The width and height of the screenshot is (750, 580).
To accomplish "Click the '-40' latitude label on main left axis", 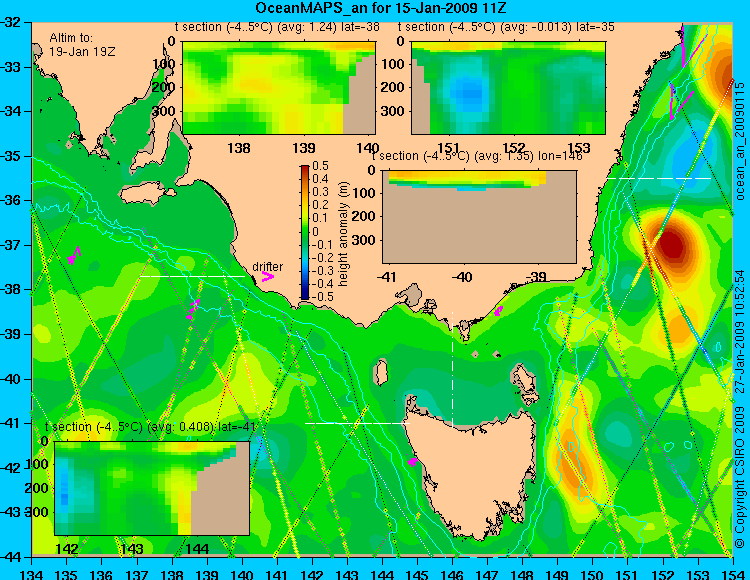I will 11,379.
